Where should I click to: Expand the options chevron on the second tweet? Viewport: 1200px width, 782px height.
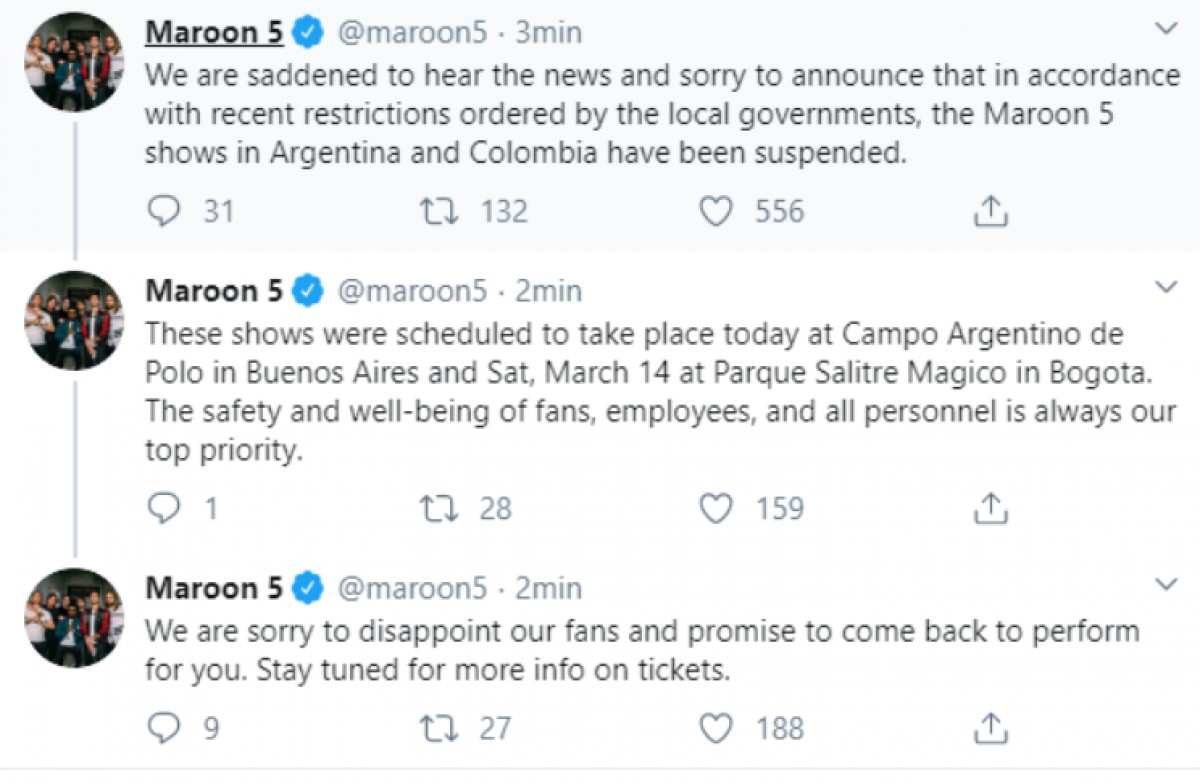(x=1166, y=289)
